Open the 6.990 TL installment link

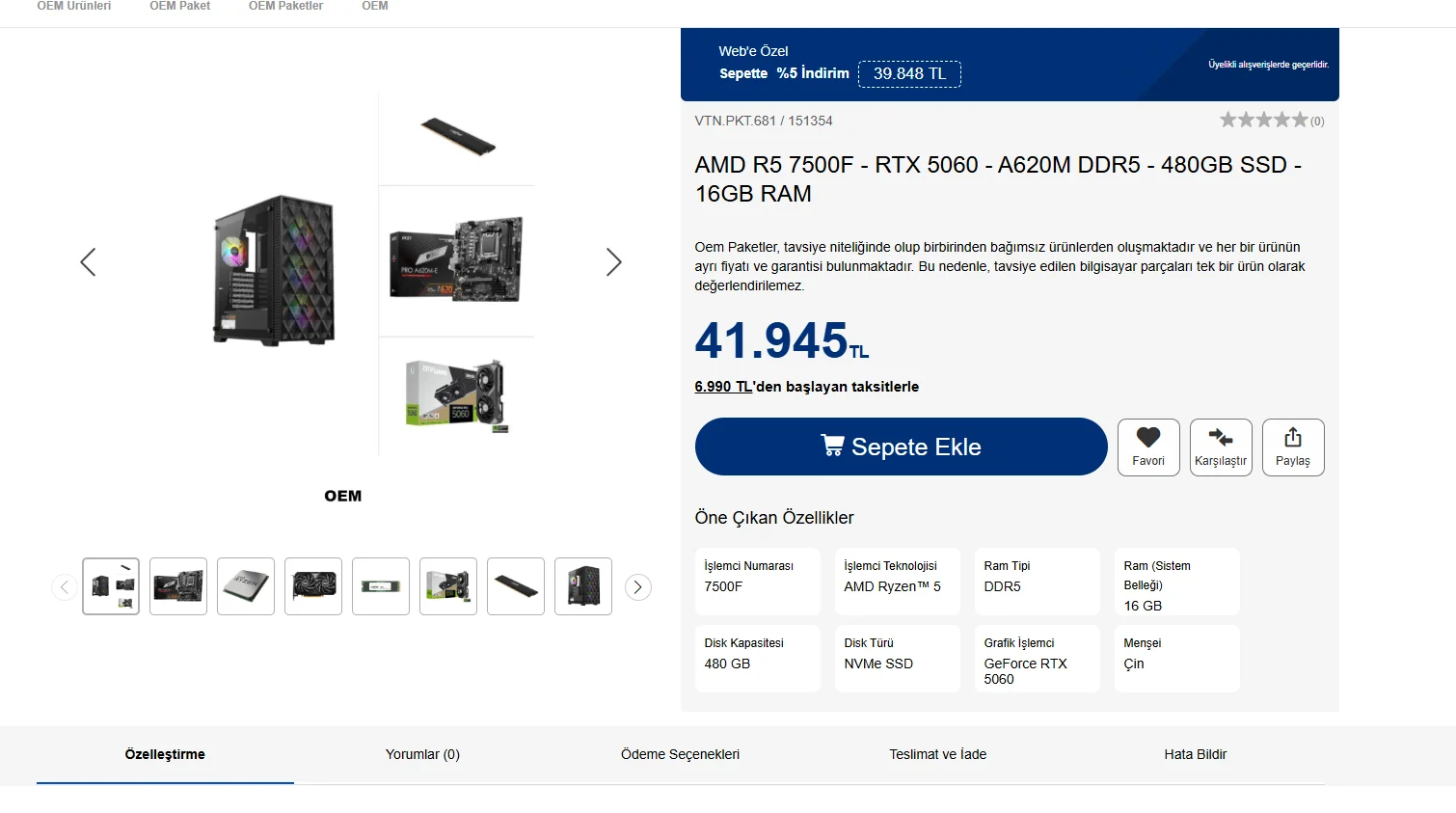click(723, 387)
